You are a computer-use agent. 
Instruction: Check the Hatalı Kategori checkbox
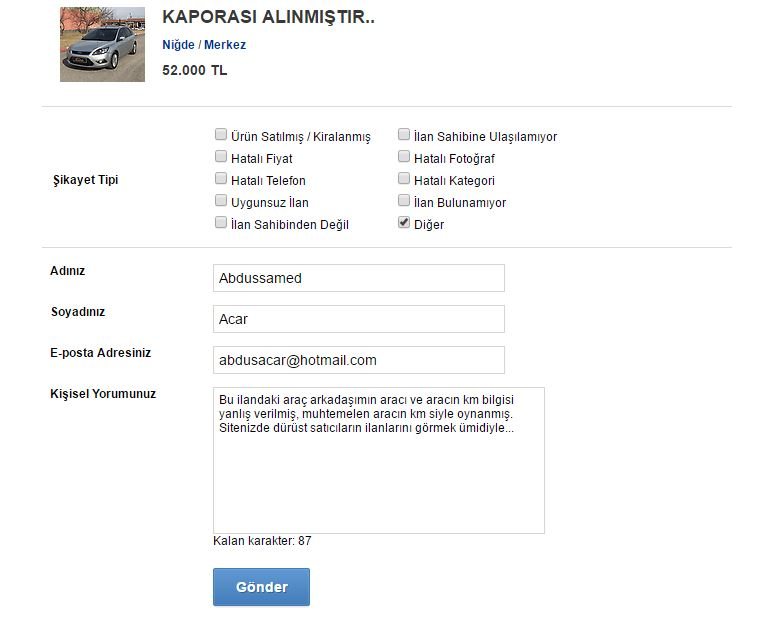coord(404,178)
